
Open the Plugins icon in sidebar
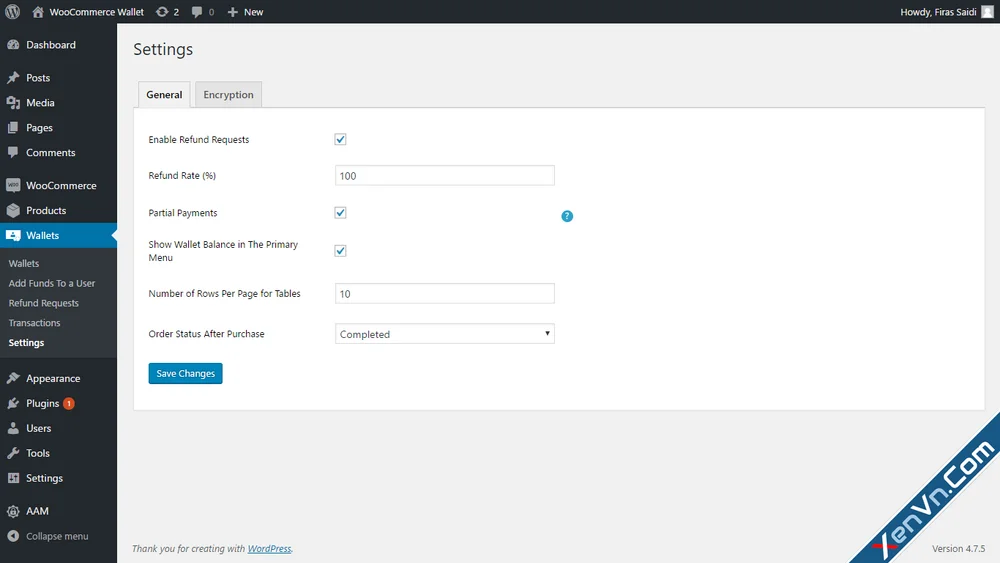click(13, 404)
